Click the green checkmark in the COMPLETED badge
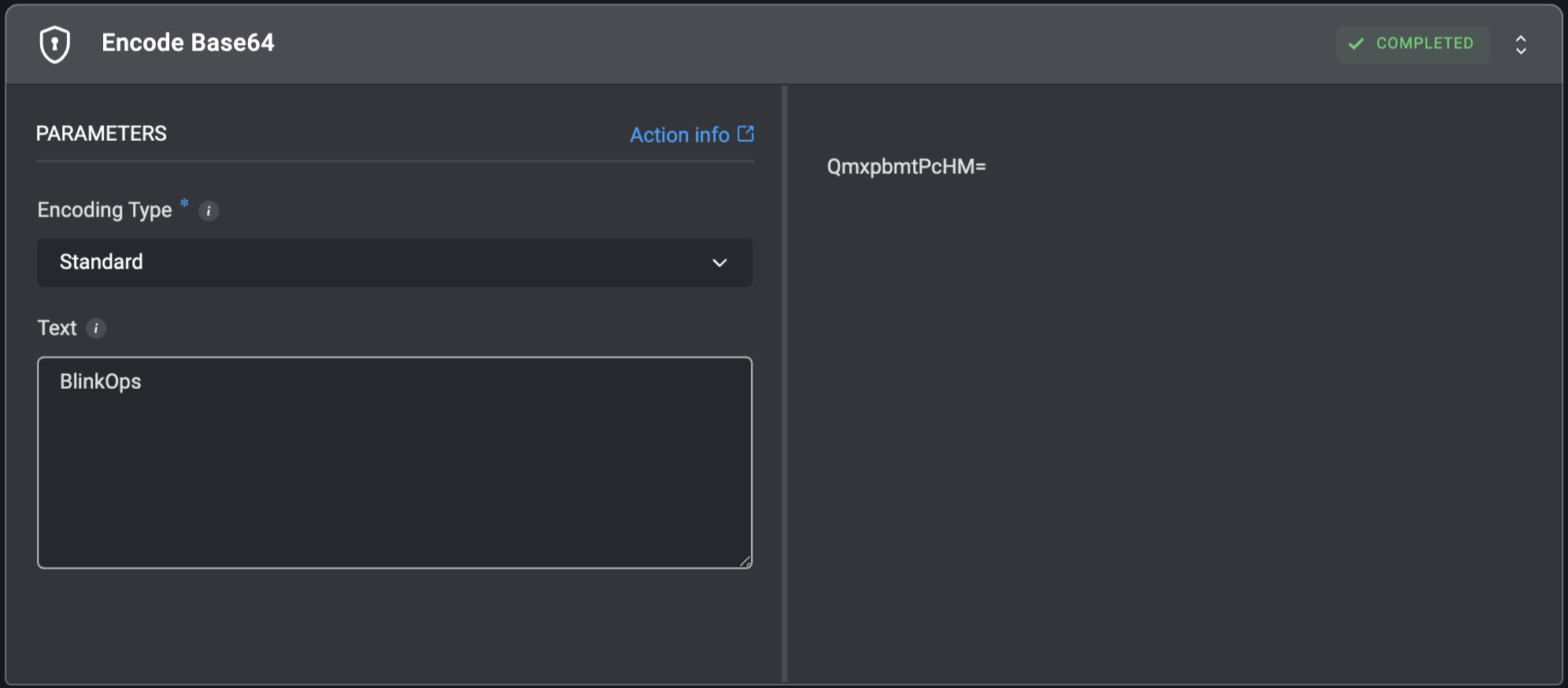The width and height of the screenshot is (1568, 688). click(x=1355, y=44)
